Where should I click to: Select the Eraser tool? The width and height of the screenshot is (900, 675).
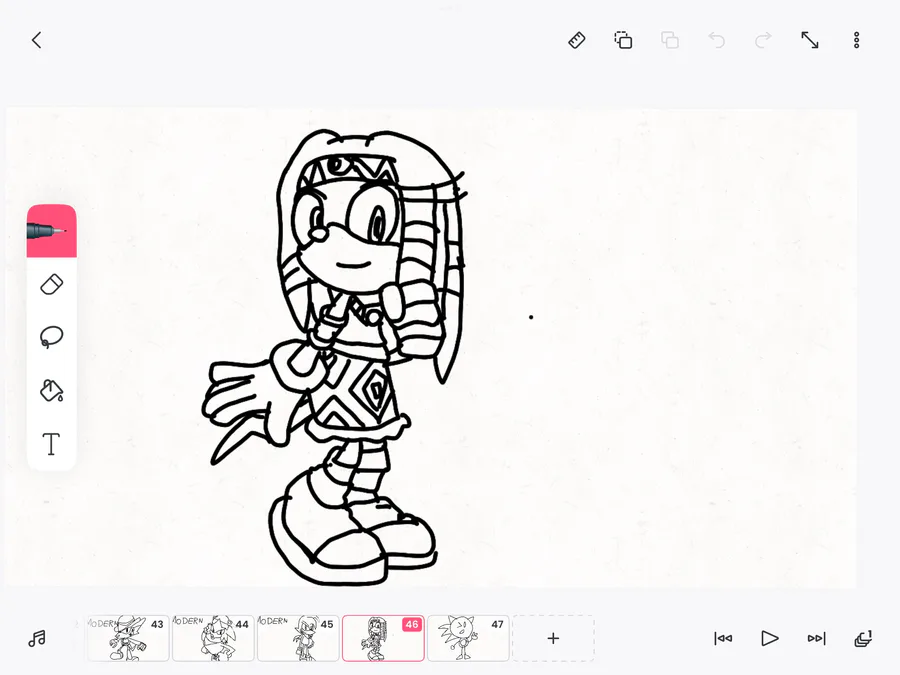pyautogui.click(x=52, y=285)
